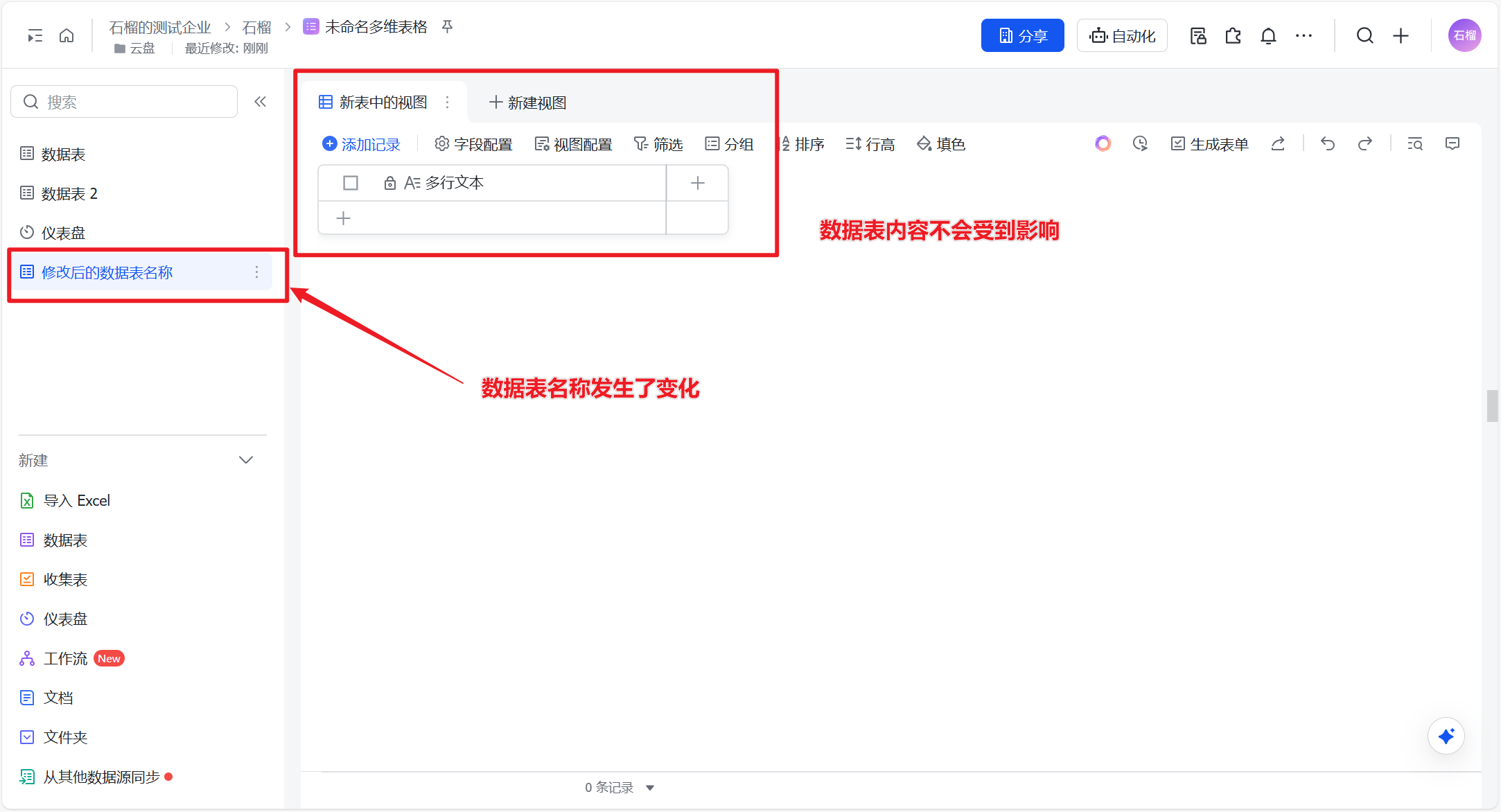Toggle the sidebar menu icon at top left

35,36
